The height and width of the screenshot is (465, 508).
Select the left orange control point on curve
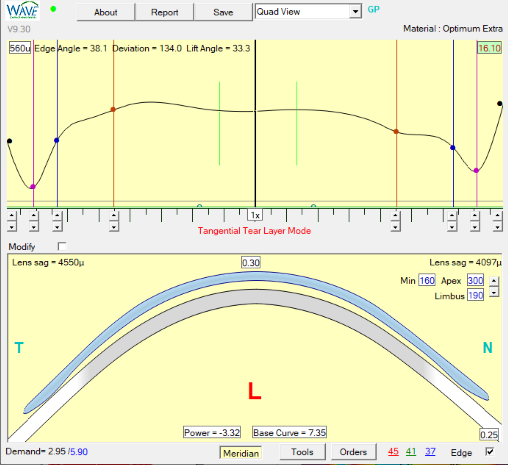pyautogui.click(x=113, y=109)
